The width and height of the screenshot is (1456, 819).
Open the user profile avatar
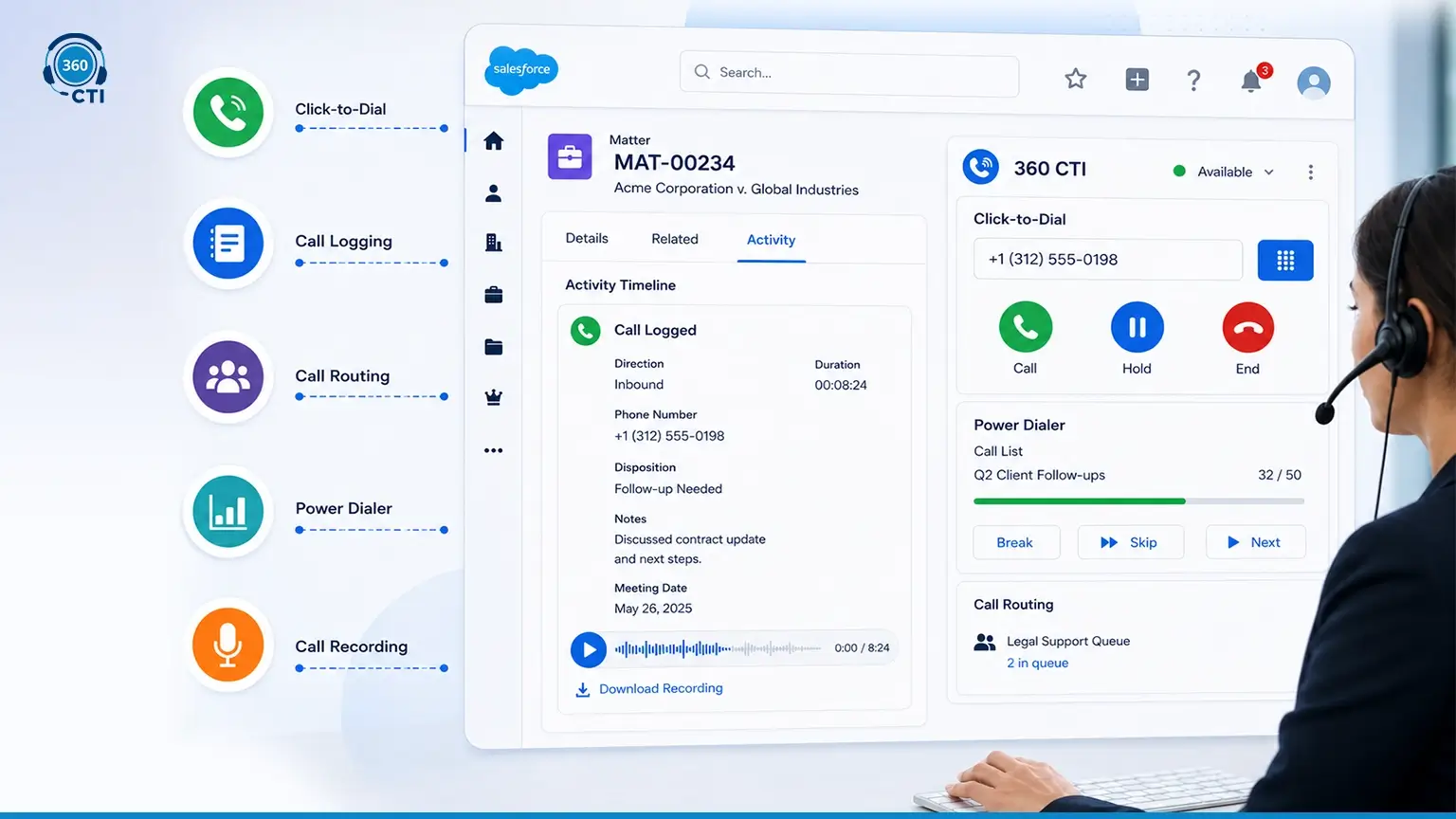1314,82
